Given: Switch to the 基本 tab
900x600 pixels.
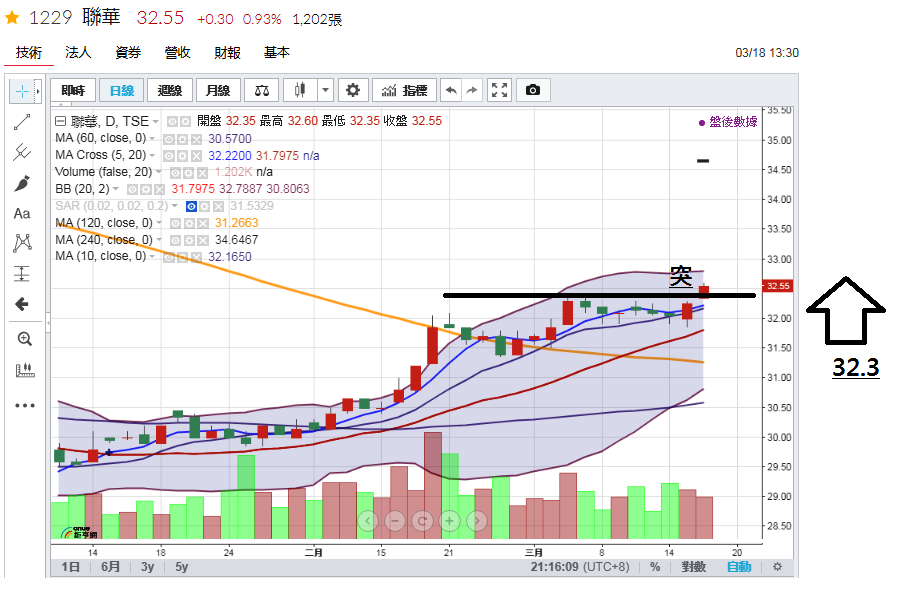Looking at the screenshot, I should pos(277,53).
